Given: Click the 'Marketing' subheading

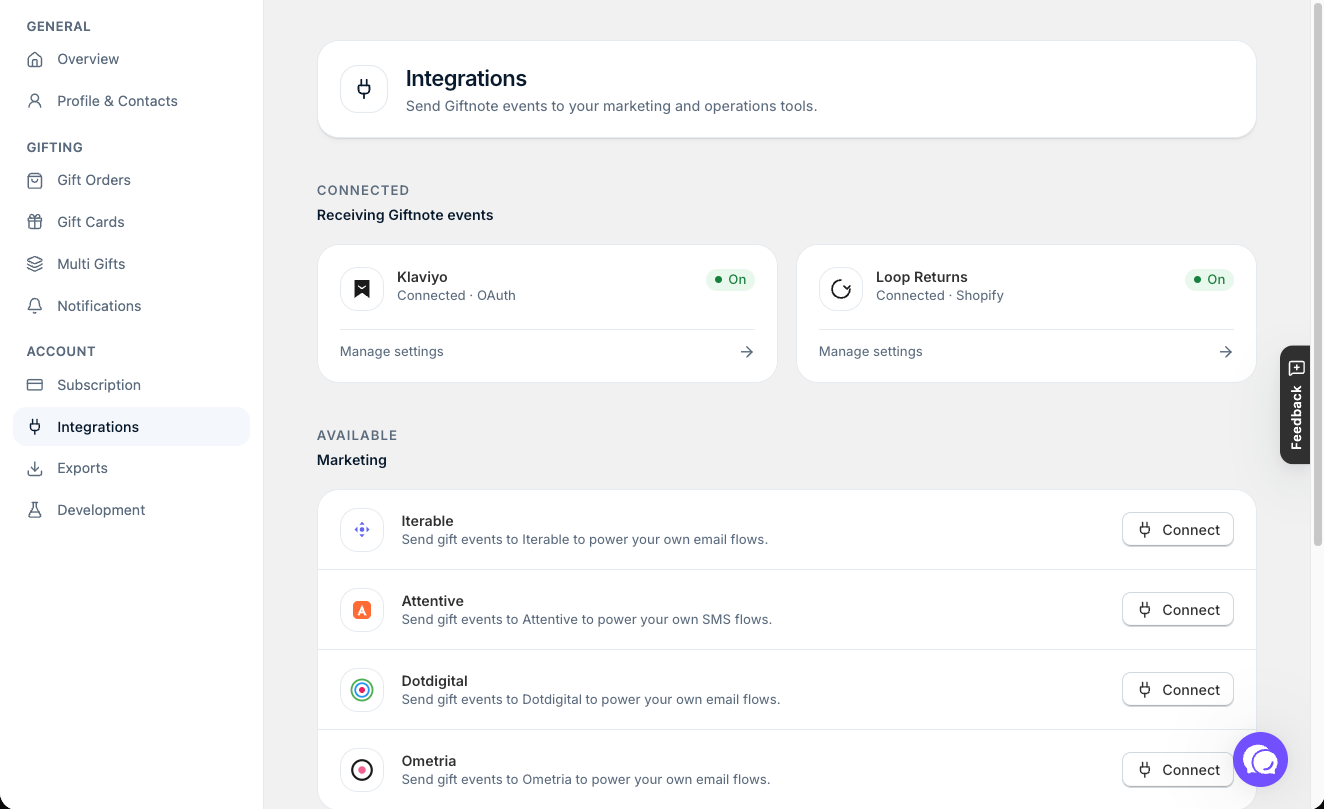Looking at the screenshot, I should pos(352,460).
